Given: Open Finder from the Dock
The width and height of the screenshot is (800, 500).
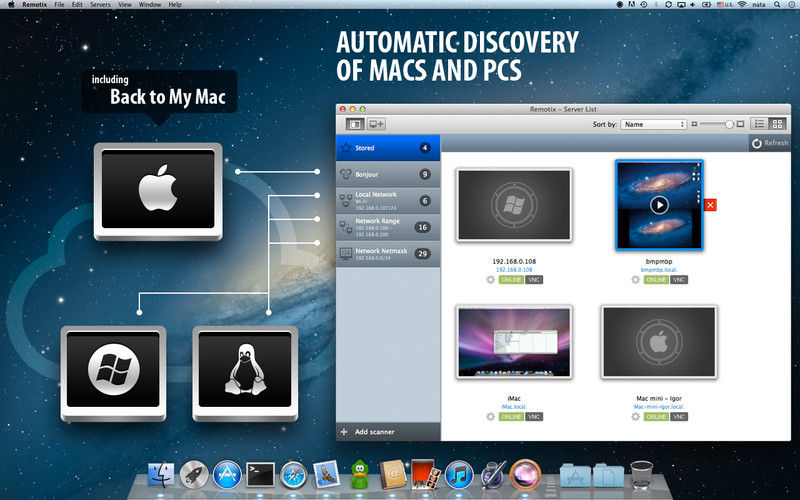Looking at the screenshot, I should click(161, 475).
